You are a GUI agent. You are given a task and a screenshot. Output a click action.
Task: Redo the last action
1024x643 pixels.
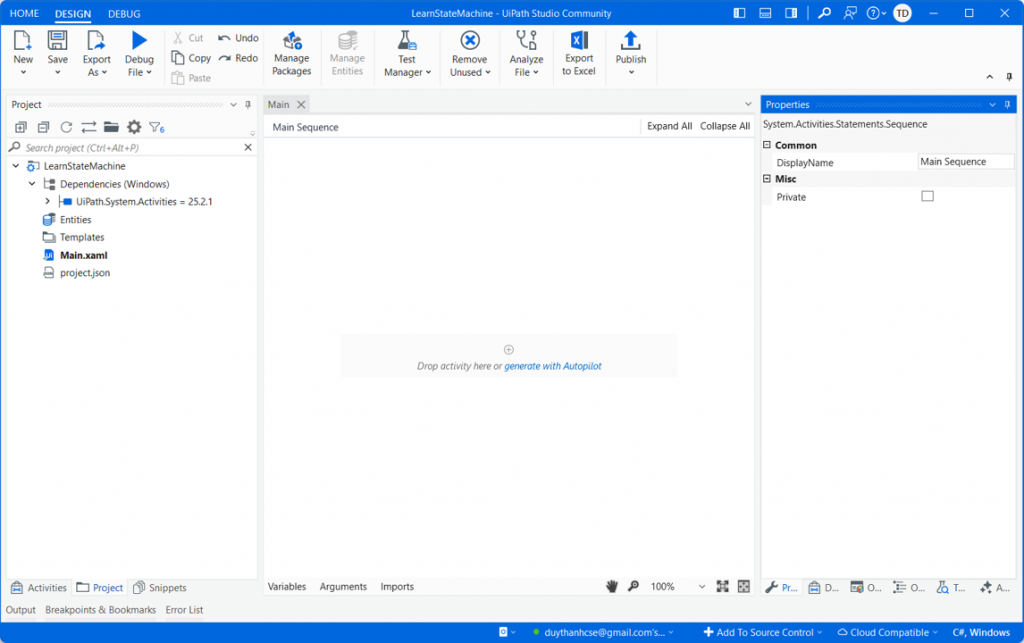(x=238, y=58)
